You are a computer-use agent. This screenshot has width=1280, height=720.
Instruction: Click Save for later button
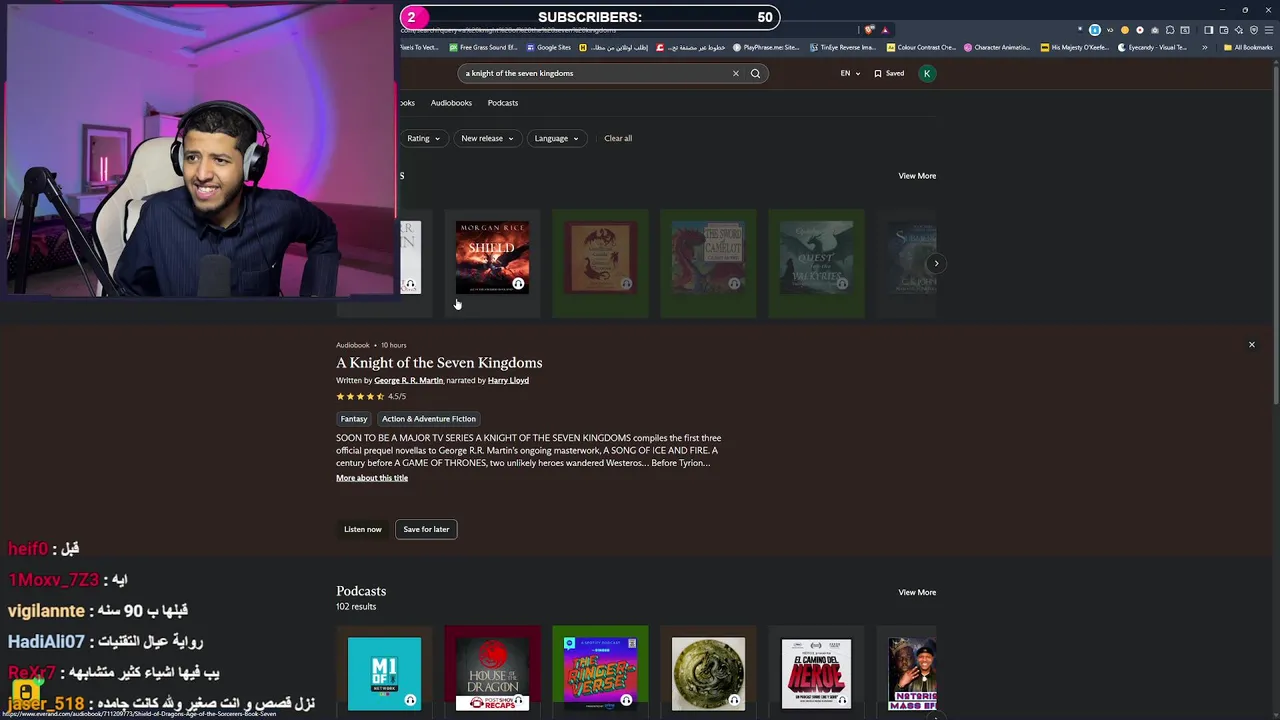tap(426, 529)
